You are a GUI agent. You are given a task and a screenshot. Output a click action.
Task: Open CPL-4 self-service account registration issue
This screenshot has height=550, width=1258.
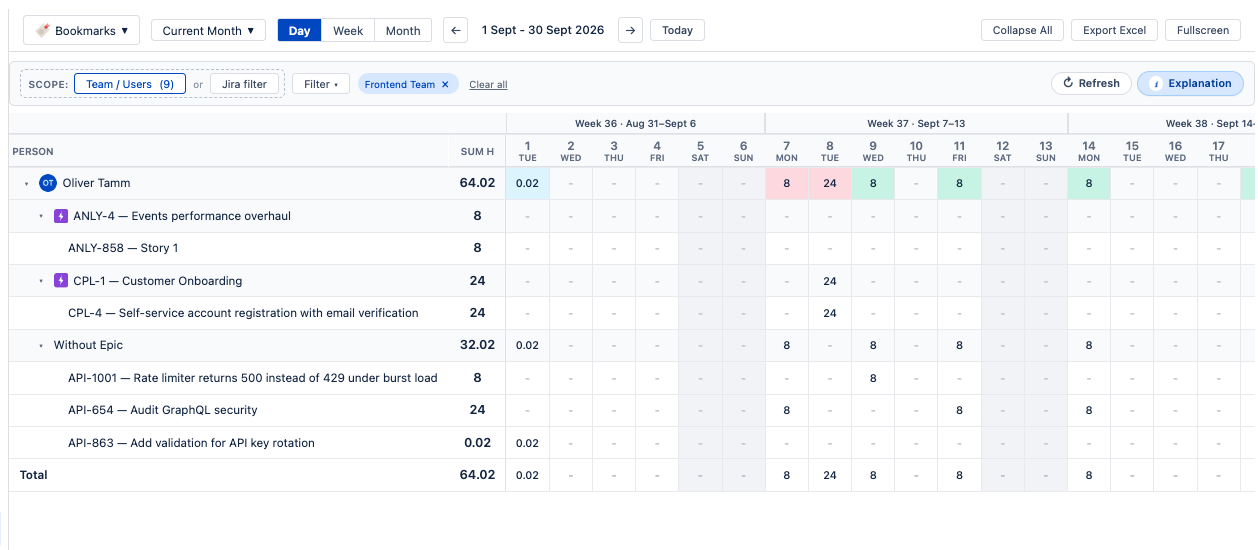click(x=243, y=313)
